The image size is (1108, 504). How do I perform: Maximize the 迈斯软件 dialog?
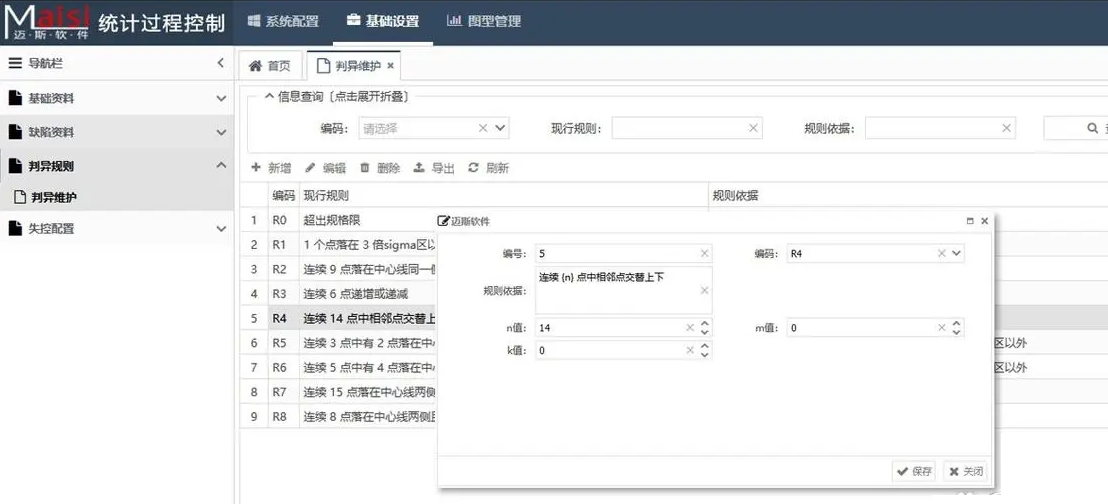pyautogui.click(x=970, y=221)
